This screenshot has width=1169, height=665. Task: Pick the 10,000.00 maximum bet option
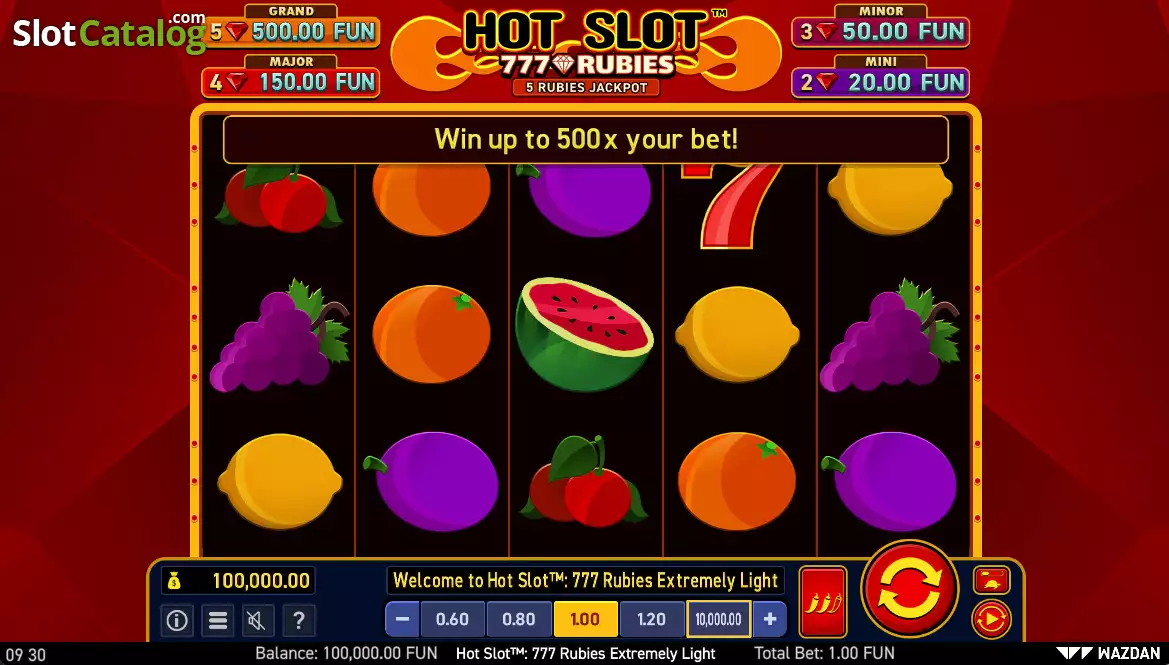click(719, 620)
